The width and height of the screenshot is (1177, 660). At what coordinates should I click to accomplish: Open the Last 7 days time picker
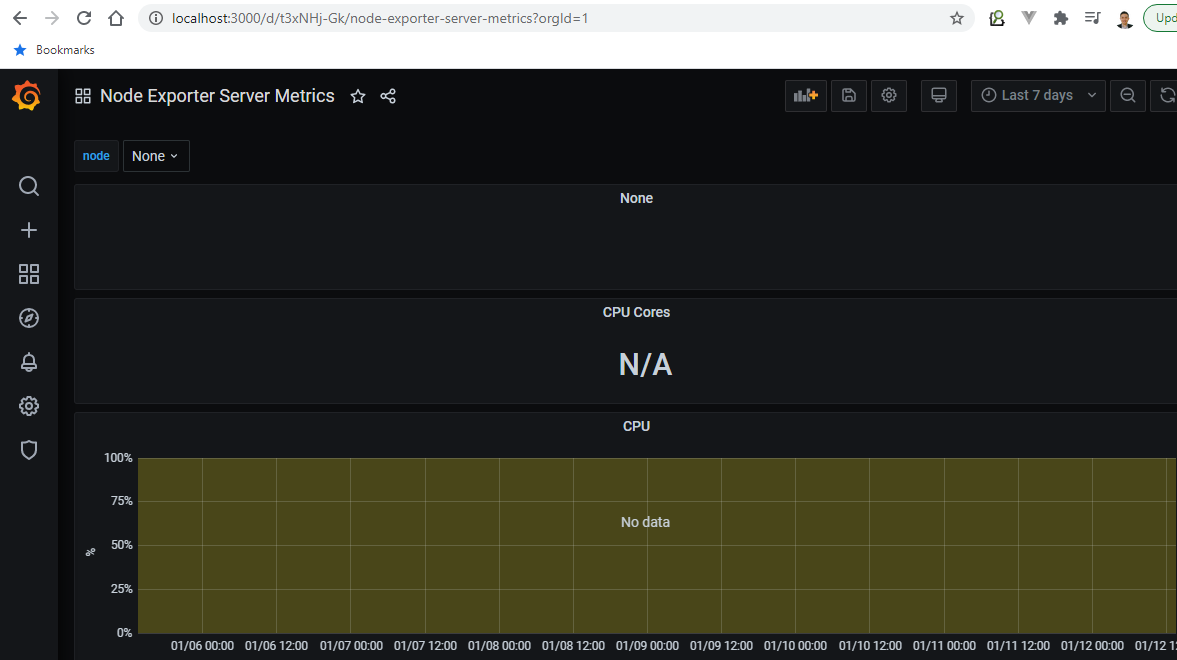point(1038,95)
